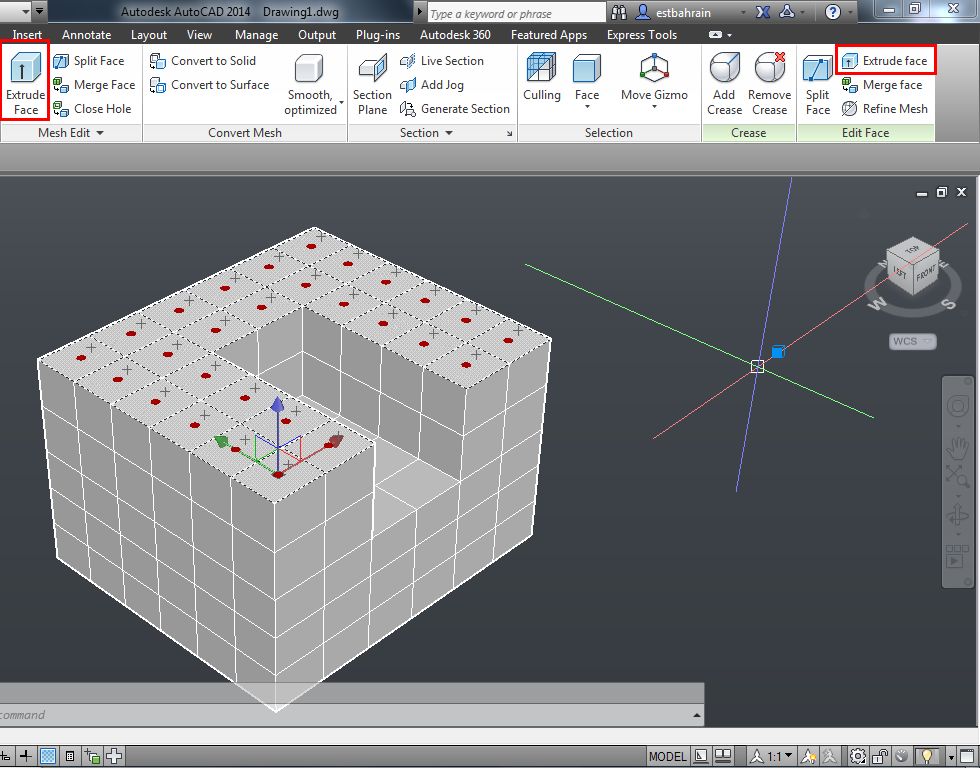980x768 pixels.
Task: Click the workspace switching gear icon
Action: click(x=858, y=756)
